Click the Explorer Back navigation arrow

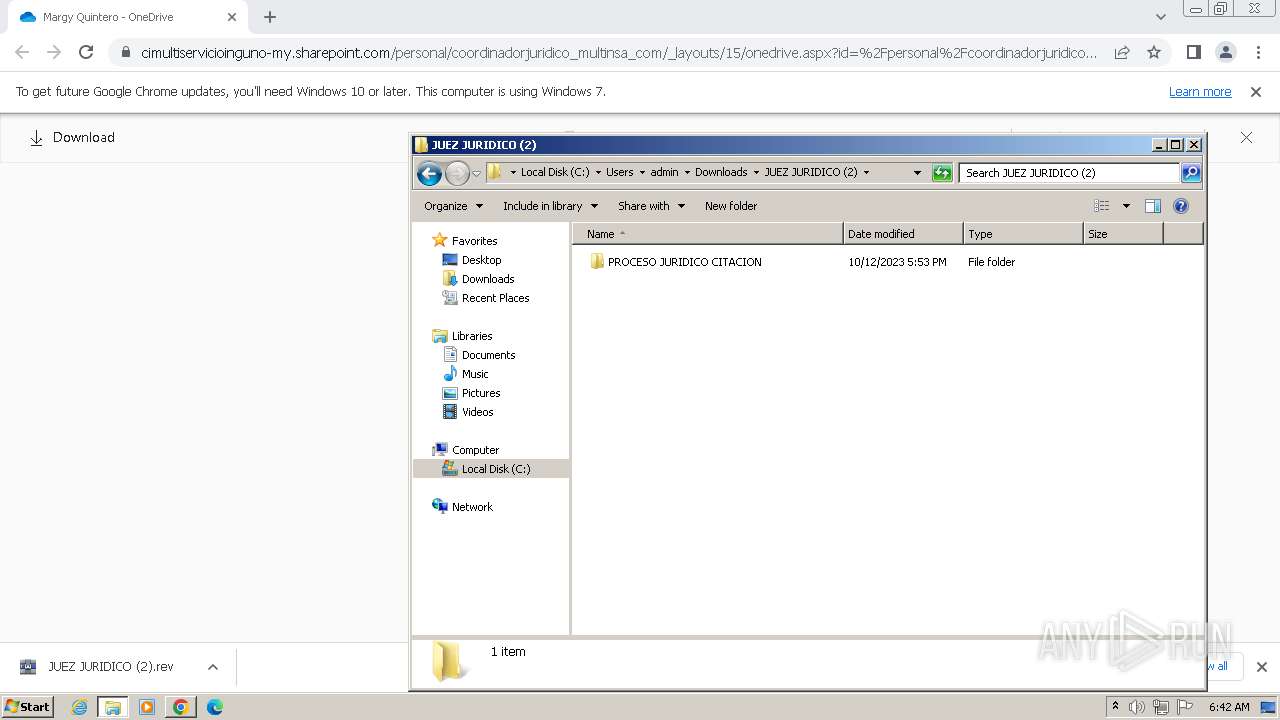click(429, 173)
